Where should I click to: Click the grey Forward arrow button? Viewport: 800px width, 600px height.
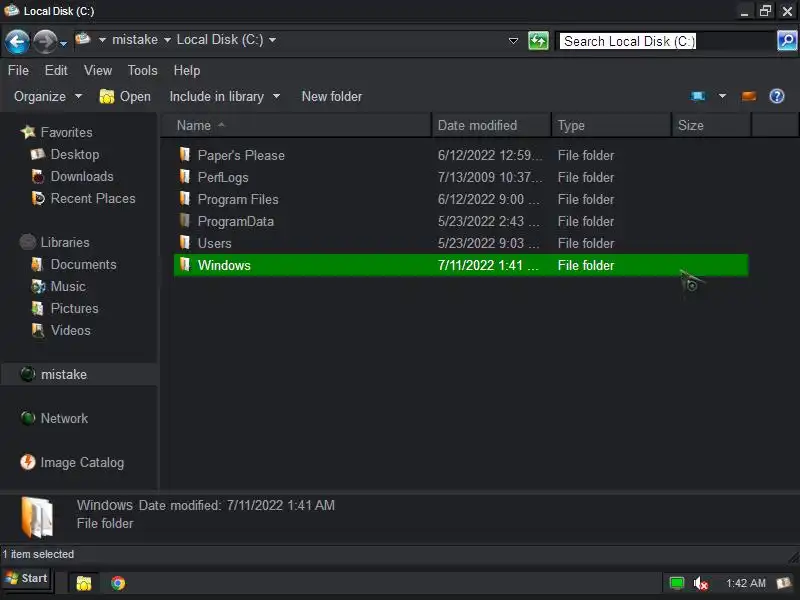[x=45, y=41]
